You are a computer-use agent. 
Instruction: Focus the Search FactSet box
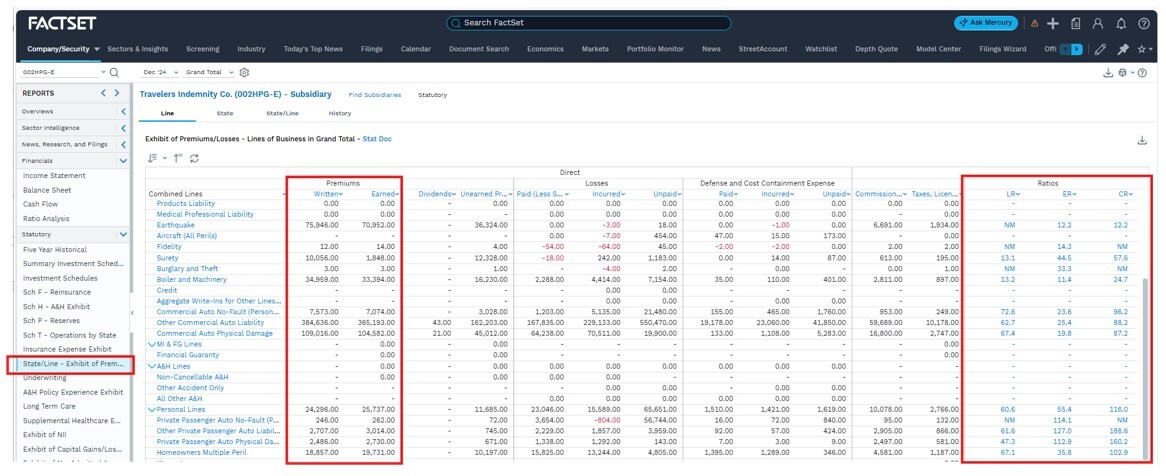click(x=588, y=23)
